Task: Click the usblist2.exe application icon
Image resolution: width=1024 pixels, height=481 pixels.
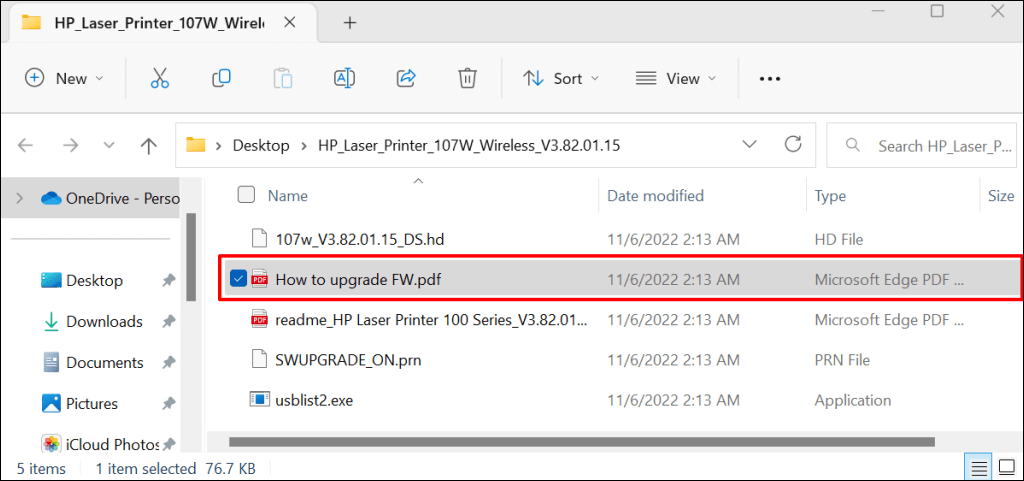Action: (x=259, y=400)
